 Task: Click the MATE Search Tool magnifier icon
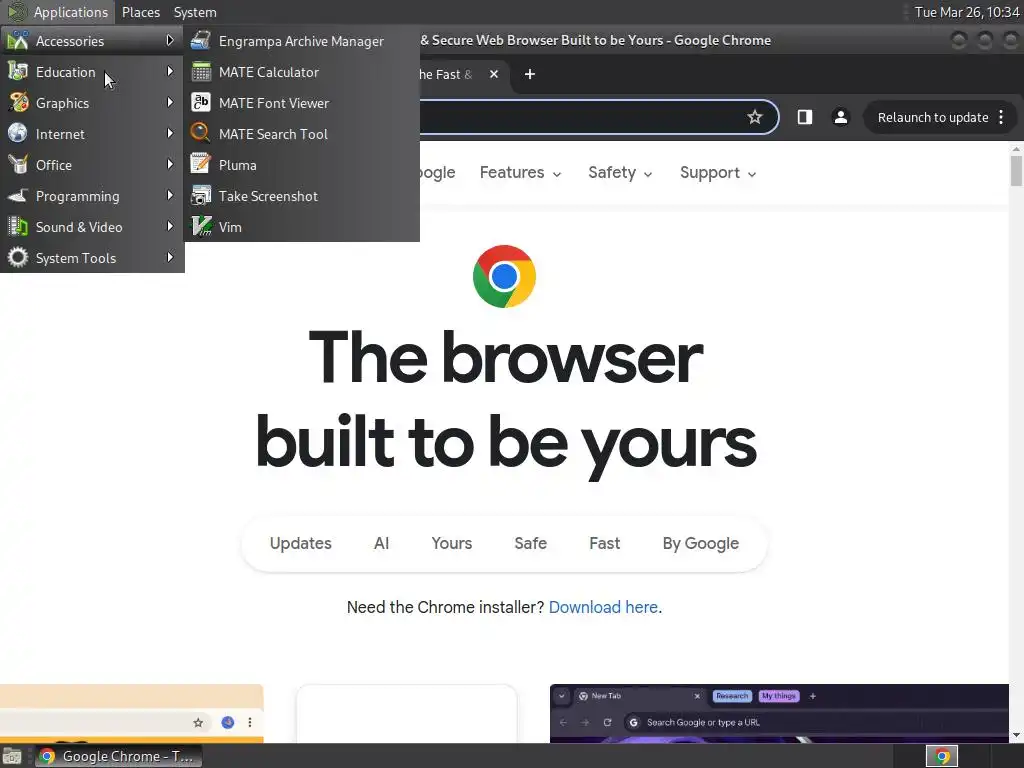click(200, 133)
